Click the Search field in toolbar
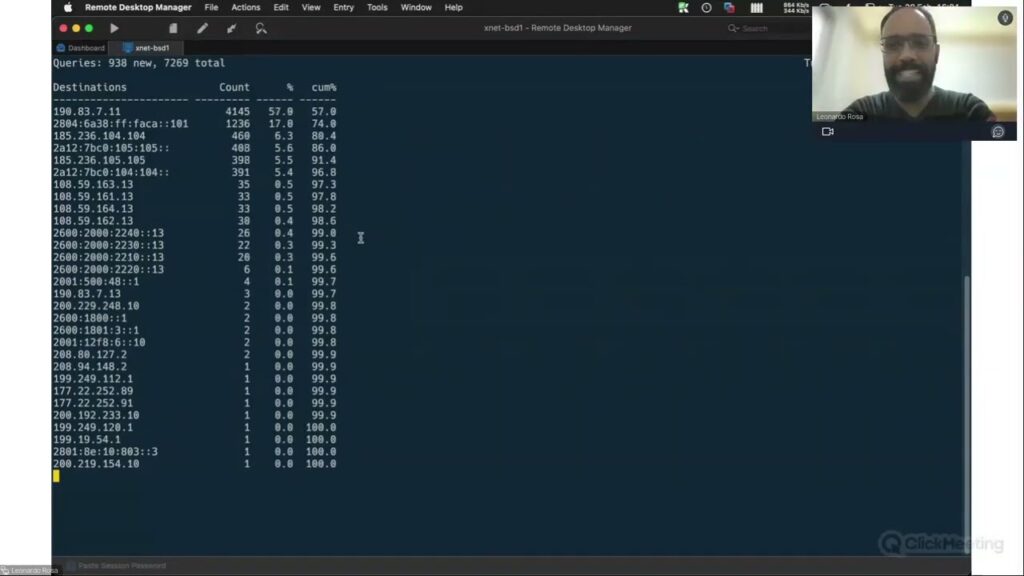 768,28
